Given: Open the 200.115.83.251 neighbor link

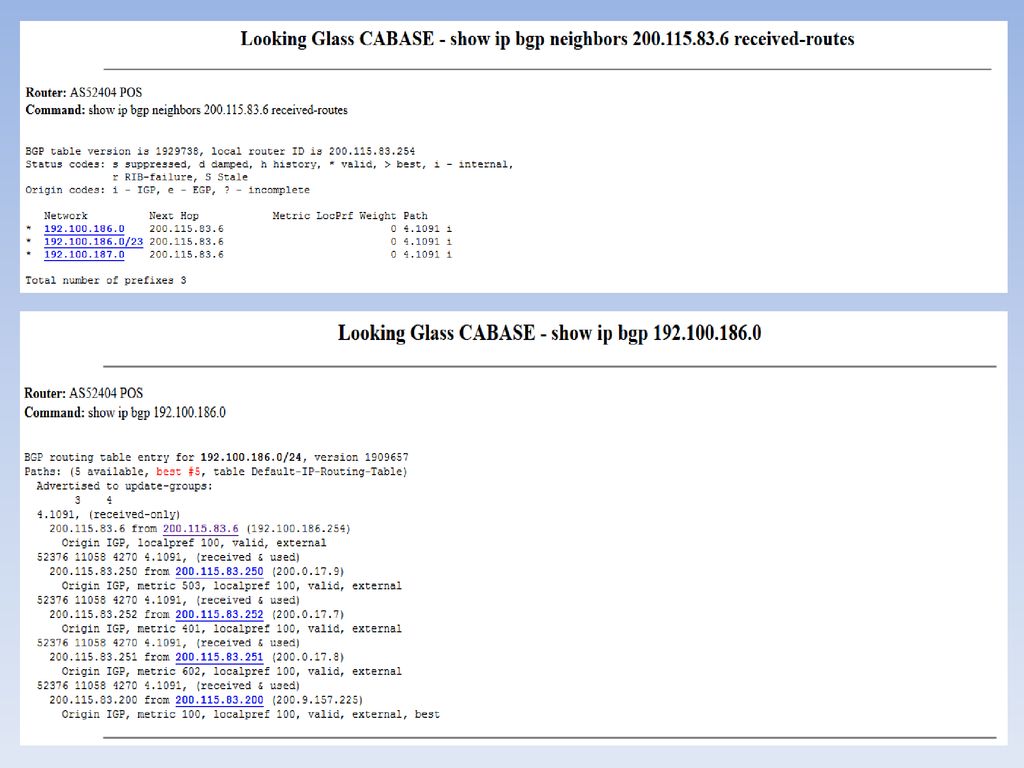Looking at the screenshot, I should (x=219, y=657).
